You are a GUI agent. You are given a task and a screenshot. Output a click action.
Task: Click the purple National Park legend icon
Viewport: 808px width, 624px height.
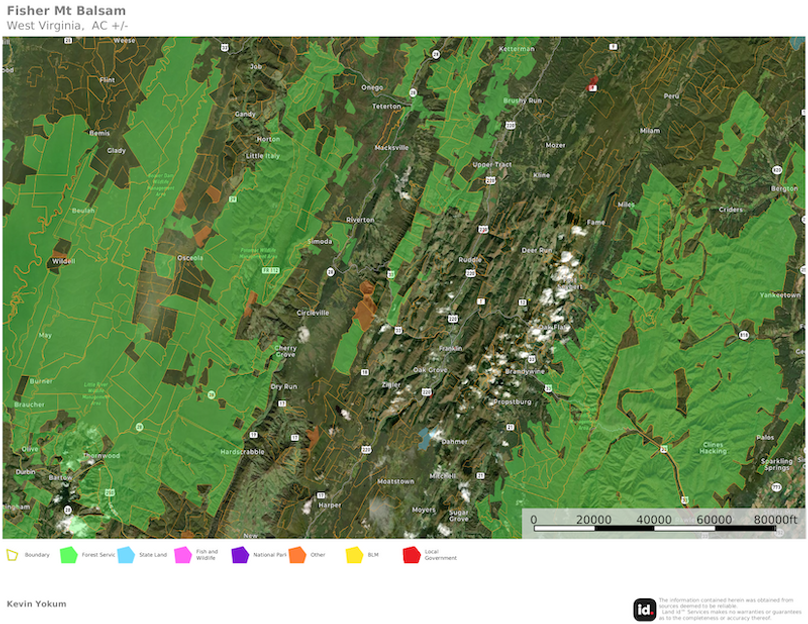point(240,554)
